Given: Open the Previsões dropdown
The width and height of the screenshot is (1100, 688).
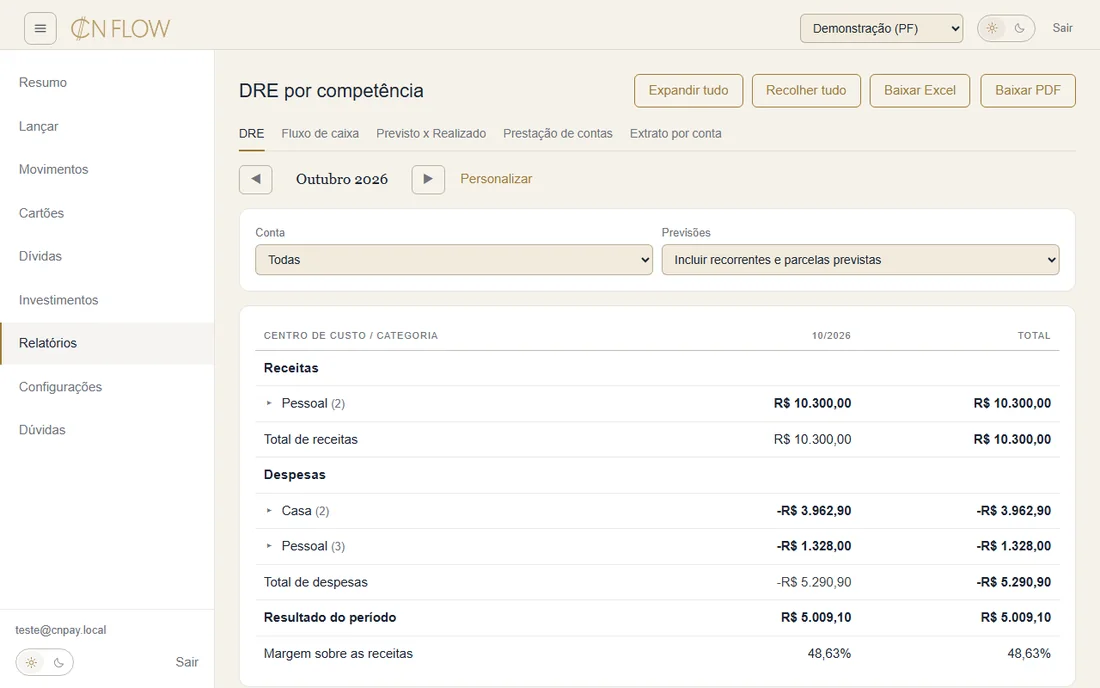Looking at the screenshot, I should coord(860,259).
